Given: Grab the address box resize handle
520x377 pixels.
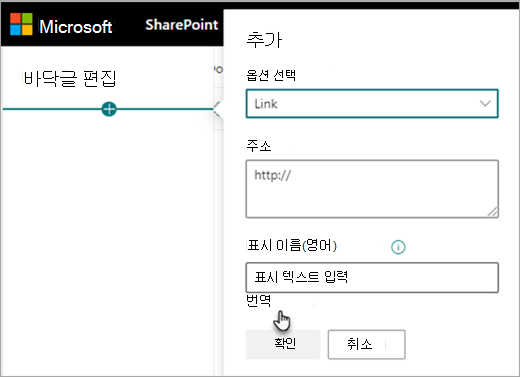Looking at the screenshot, I should point(493,212).
